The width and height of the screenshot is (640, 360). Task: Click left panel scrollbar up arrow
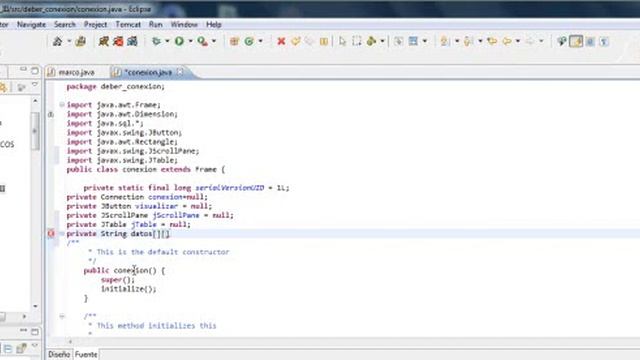(36, 100)
